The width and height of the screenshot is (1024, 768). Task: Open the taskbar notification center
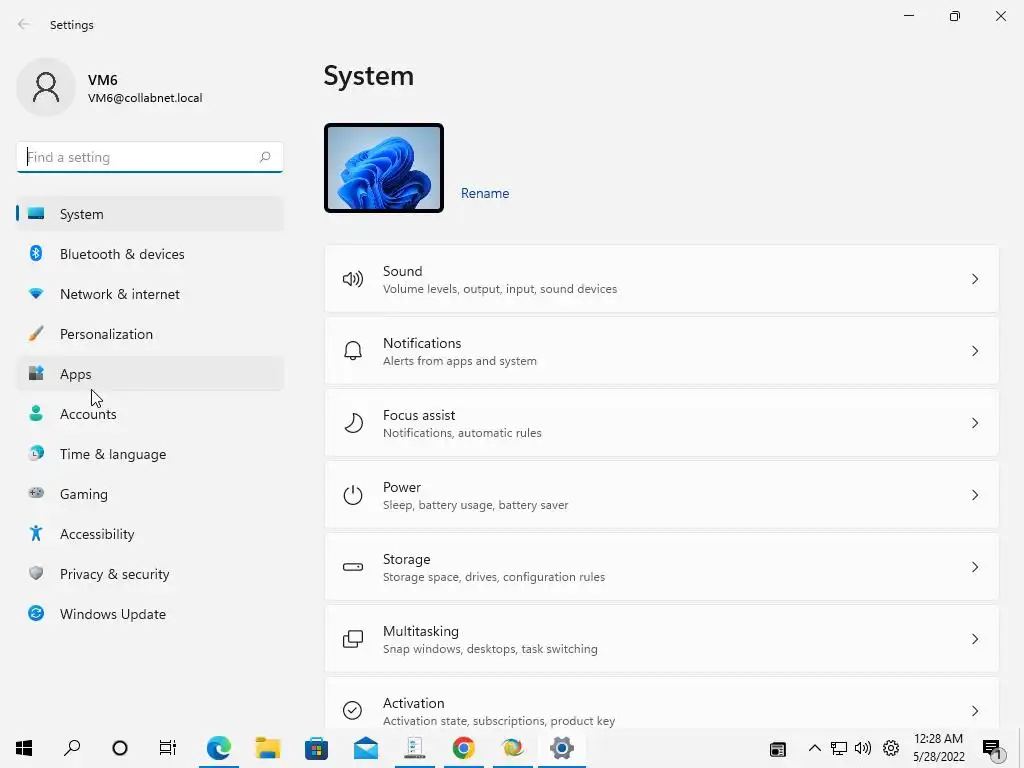992,749
